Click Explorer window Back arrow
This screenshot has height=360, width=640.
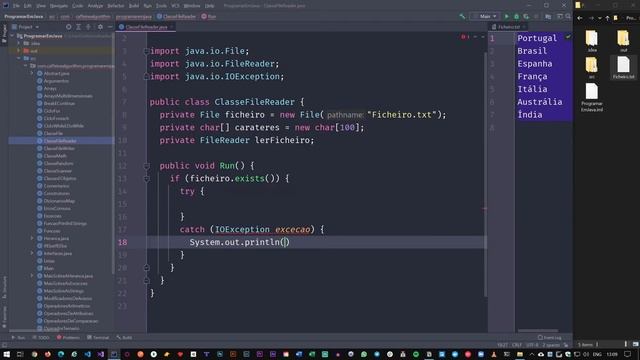[580, 18]
